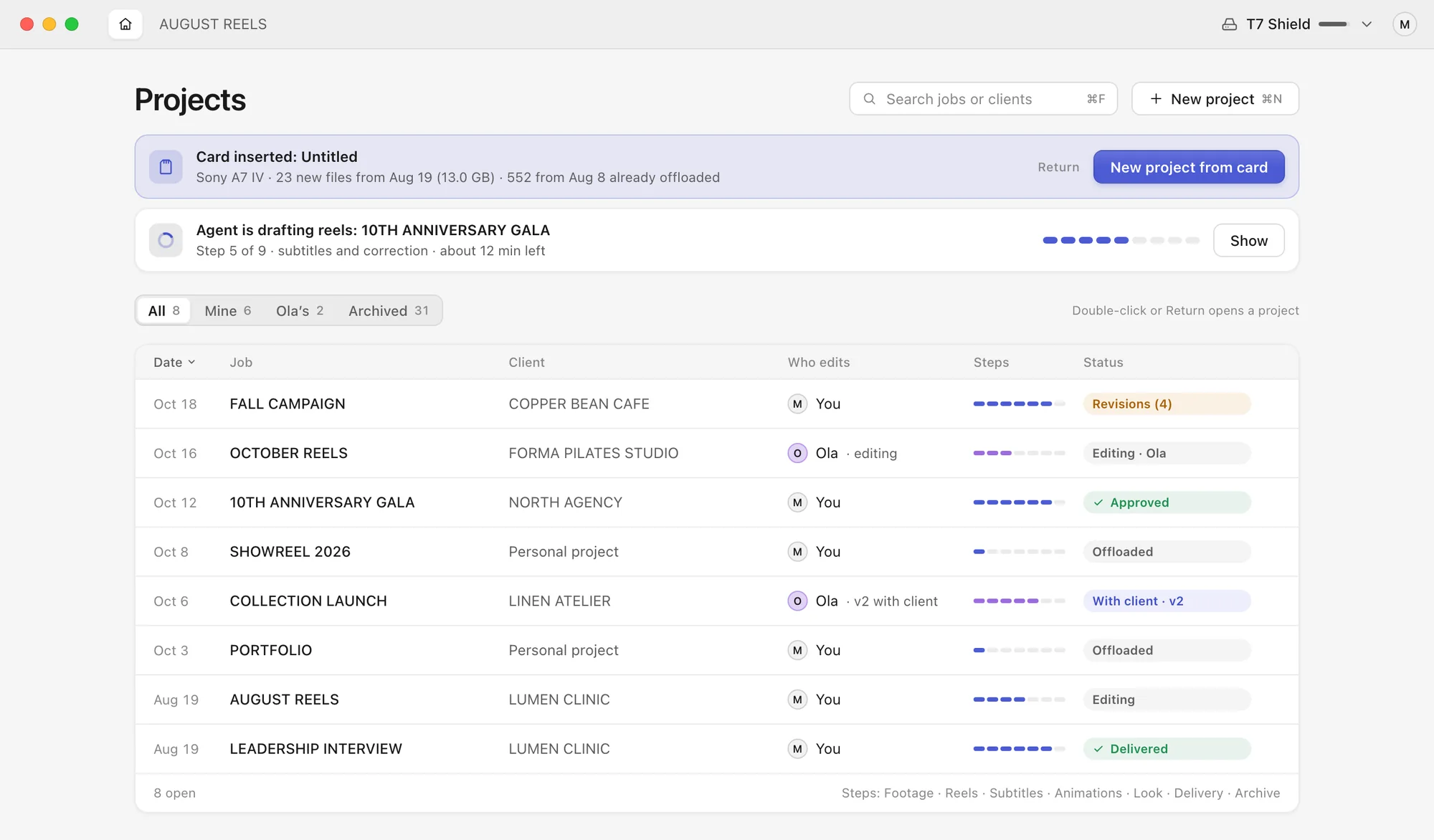Click the agent spinner icon
Screen dimensions: 1434x840
pyautogui.click(x=166, y=240)
